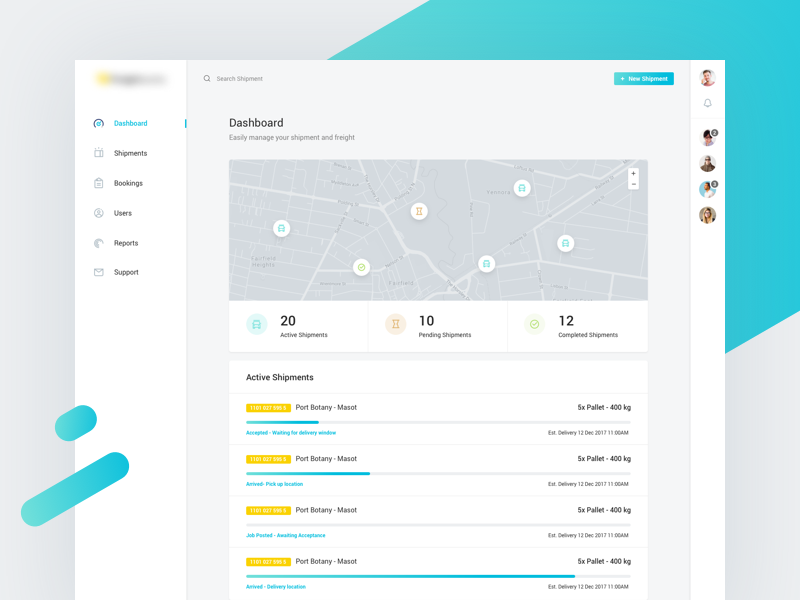Open the top user profile avatar

(x=707, y=78)
